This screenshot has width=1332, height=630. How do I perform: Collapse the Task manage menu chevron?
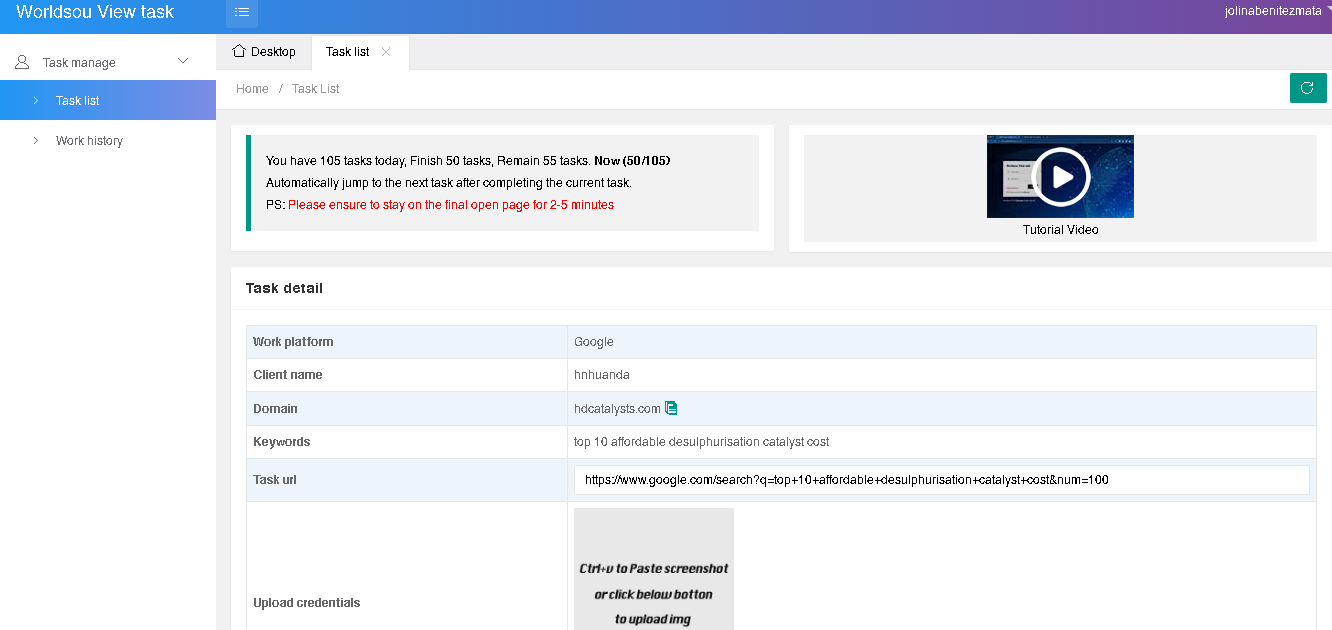click(183, 62)
